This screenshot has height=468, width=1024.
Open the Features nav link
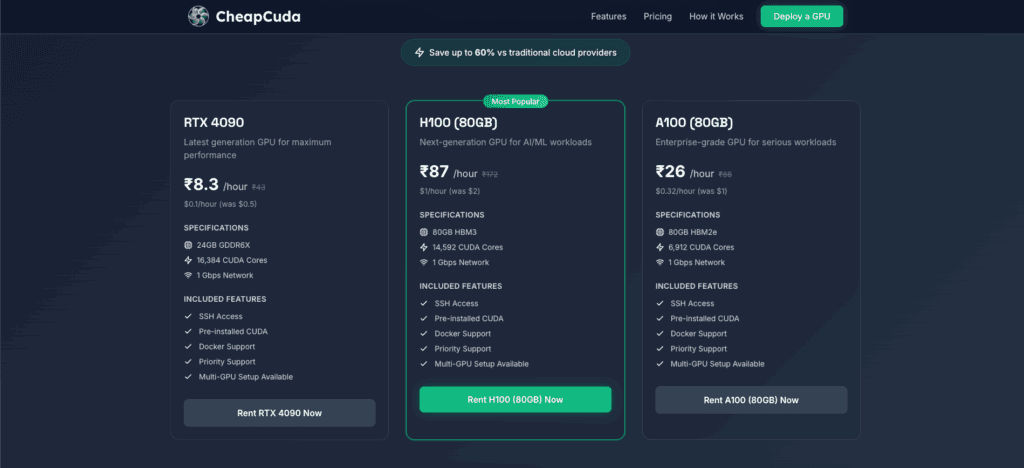608,17
